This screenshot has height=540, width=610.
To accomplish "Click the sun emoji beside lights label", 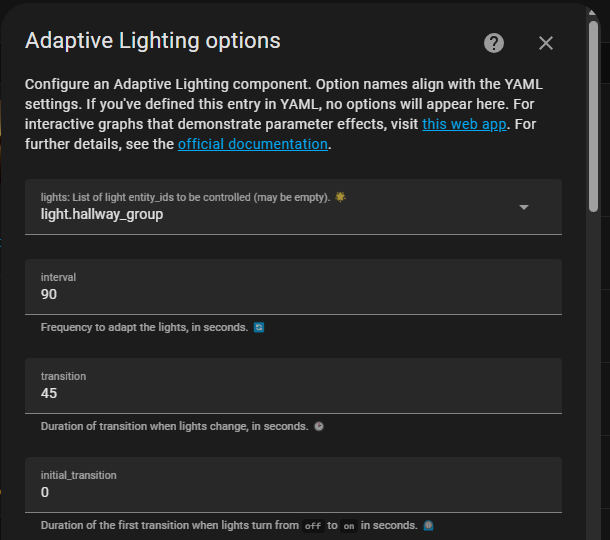I will click(x=340, y=197).
